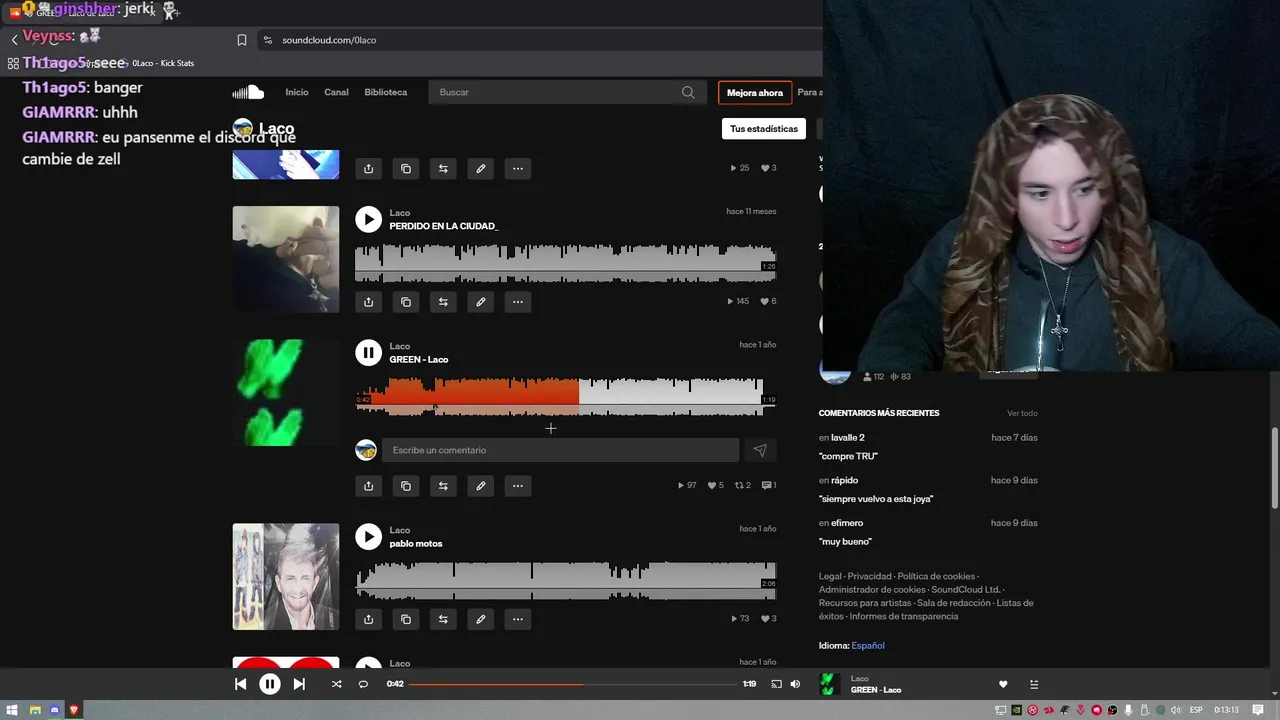View reposts count on GREEN - Laco

coord(742,486)
